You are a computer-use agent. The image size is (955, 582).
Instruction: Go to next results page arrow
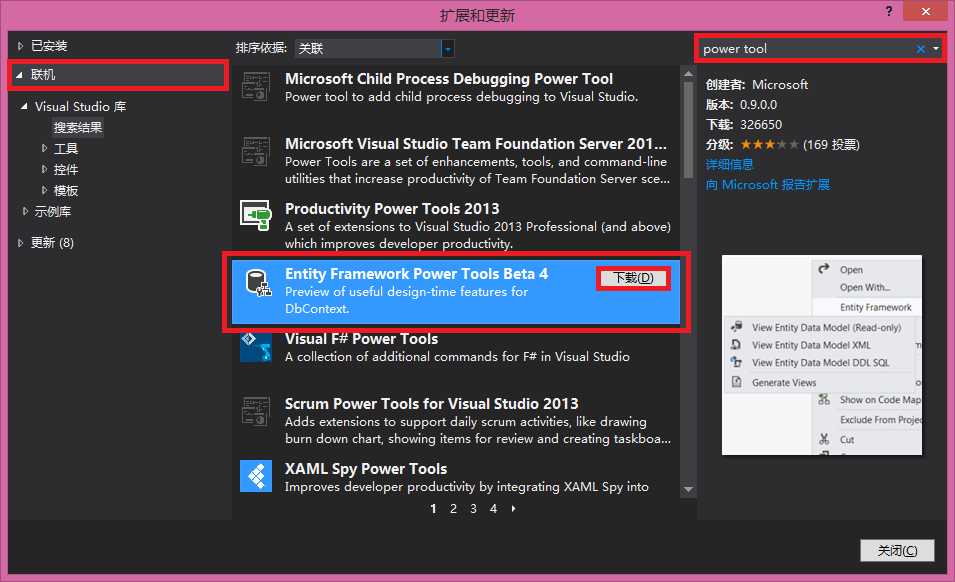(513, 508)
